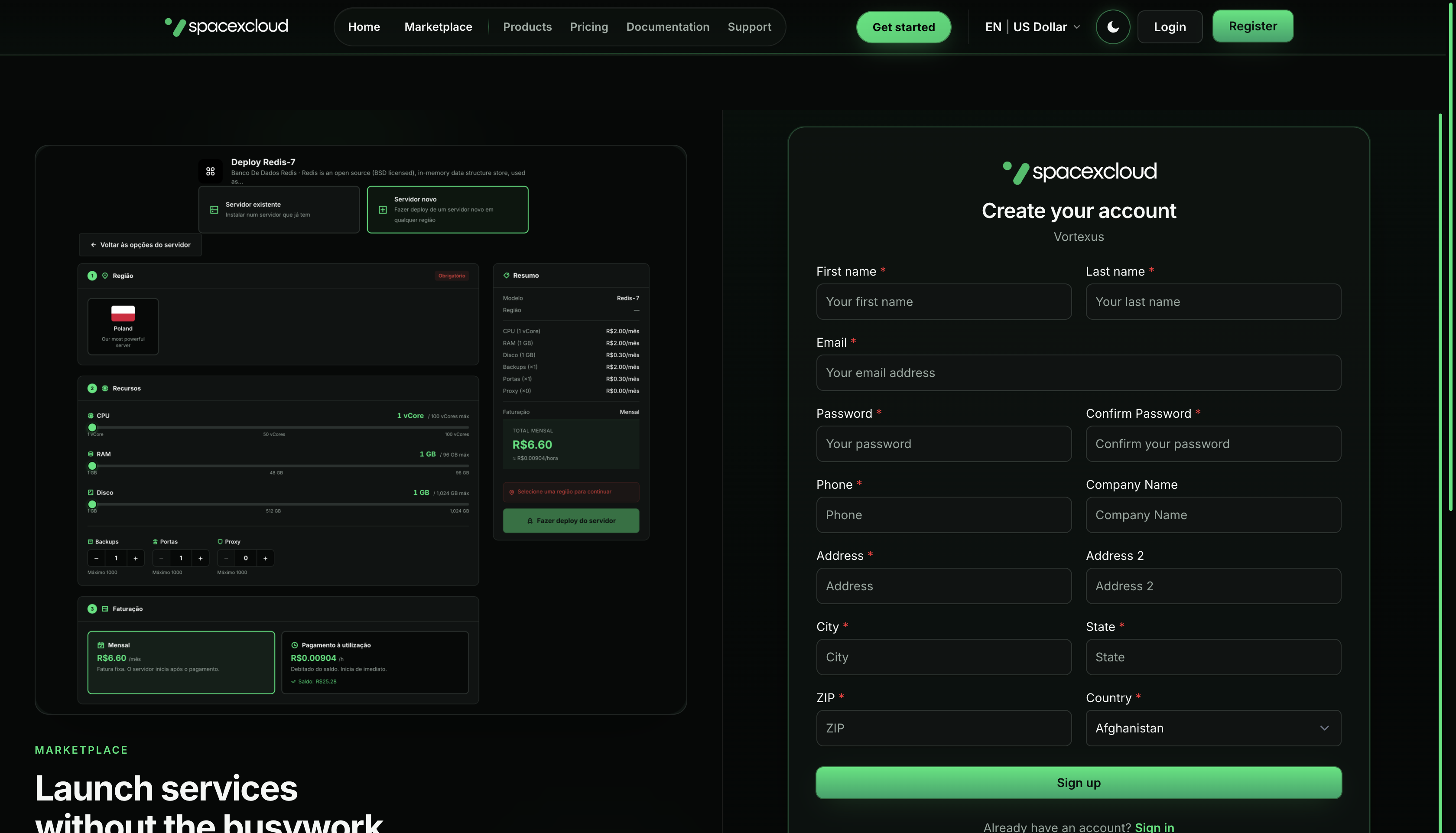This screenshot has width=1456, height=833.
Task: Click Fazer deploy do servidor button
Action: [571, 521]
